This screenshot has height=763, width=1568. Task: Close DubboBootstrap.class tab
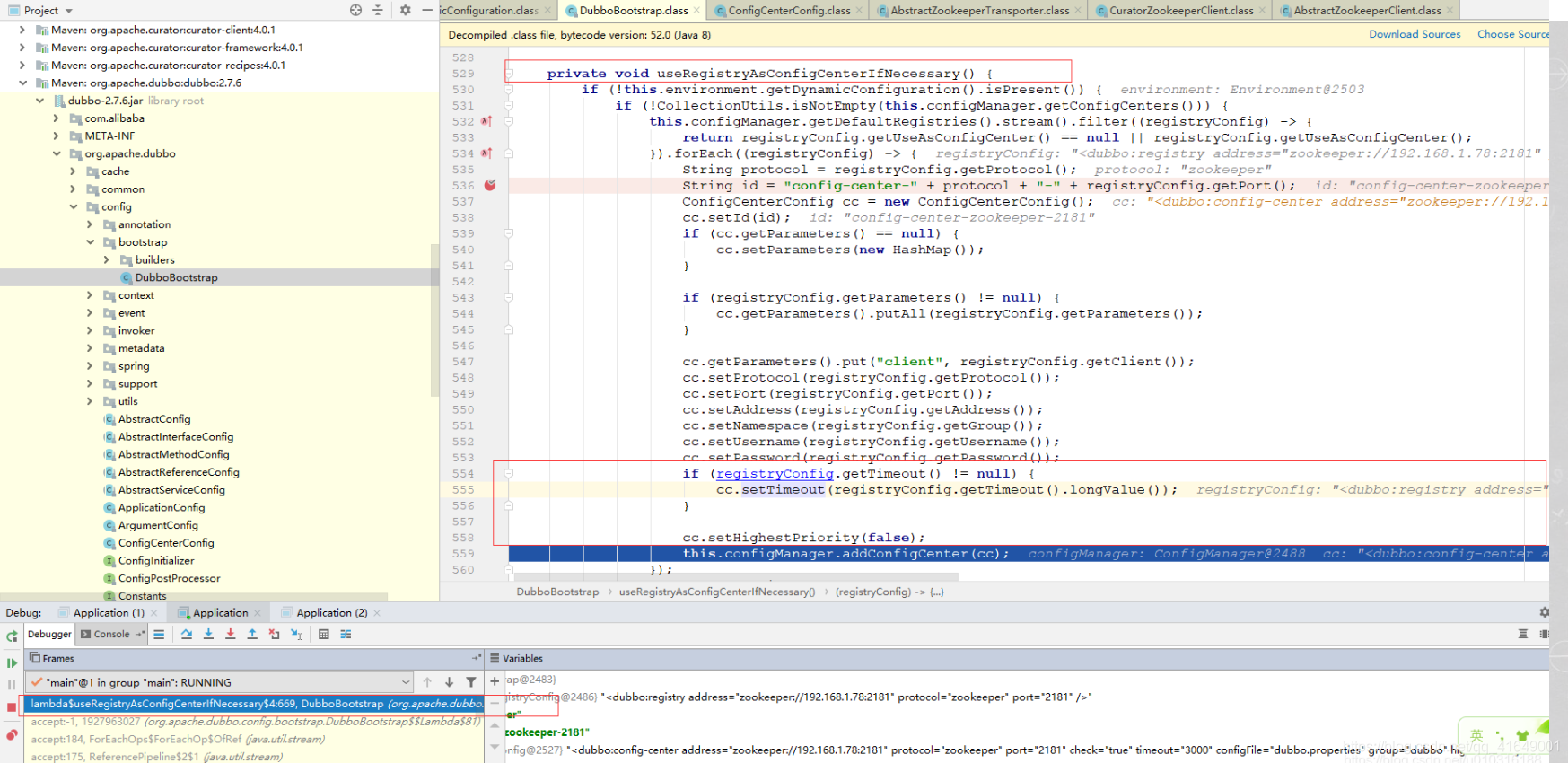696,11
